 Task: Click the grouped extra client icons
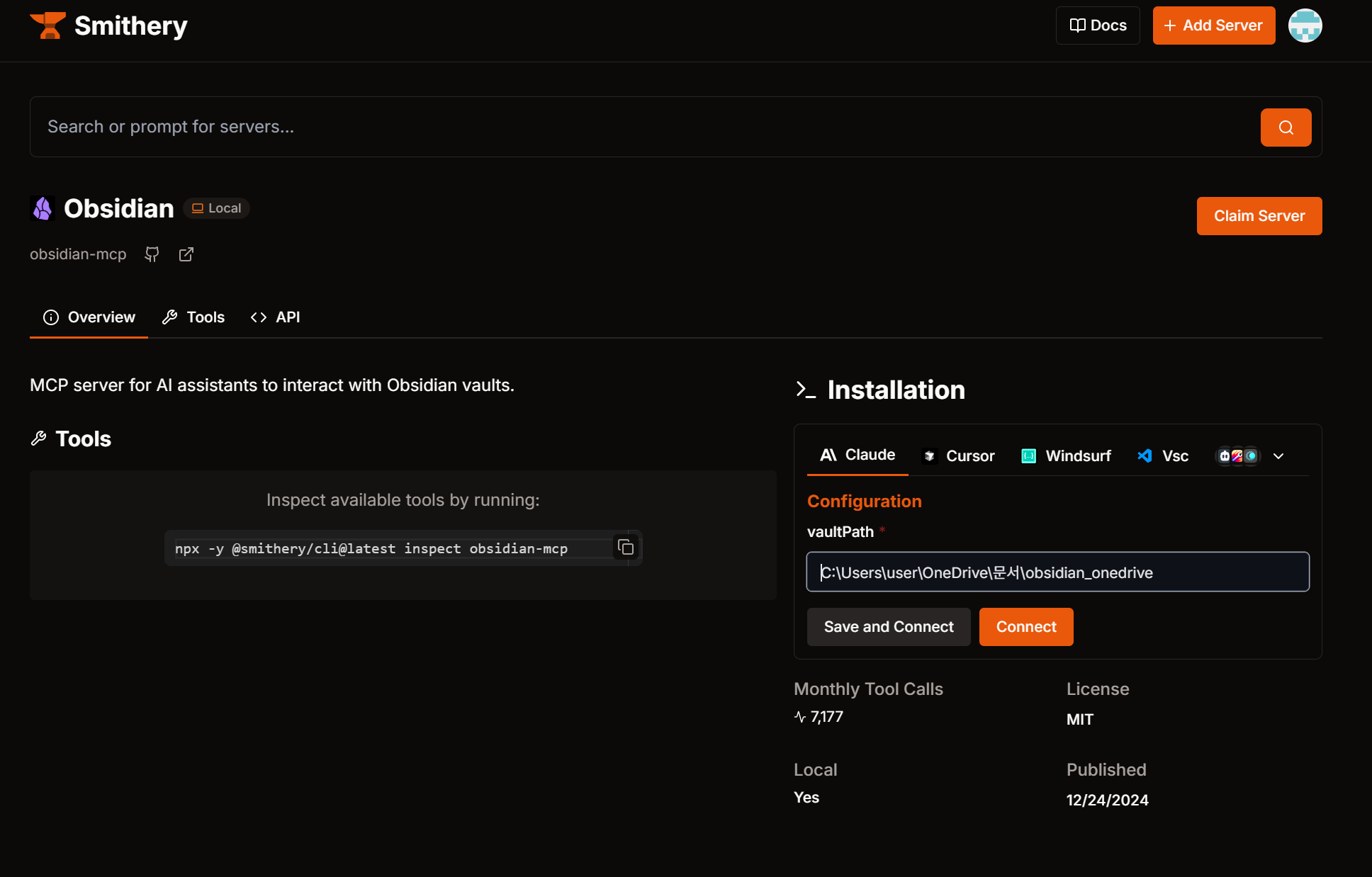(x=1237, y=456)
